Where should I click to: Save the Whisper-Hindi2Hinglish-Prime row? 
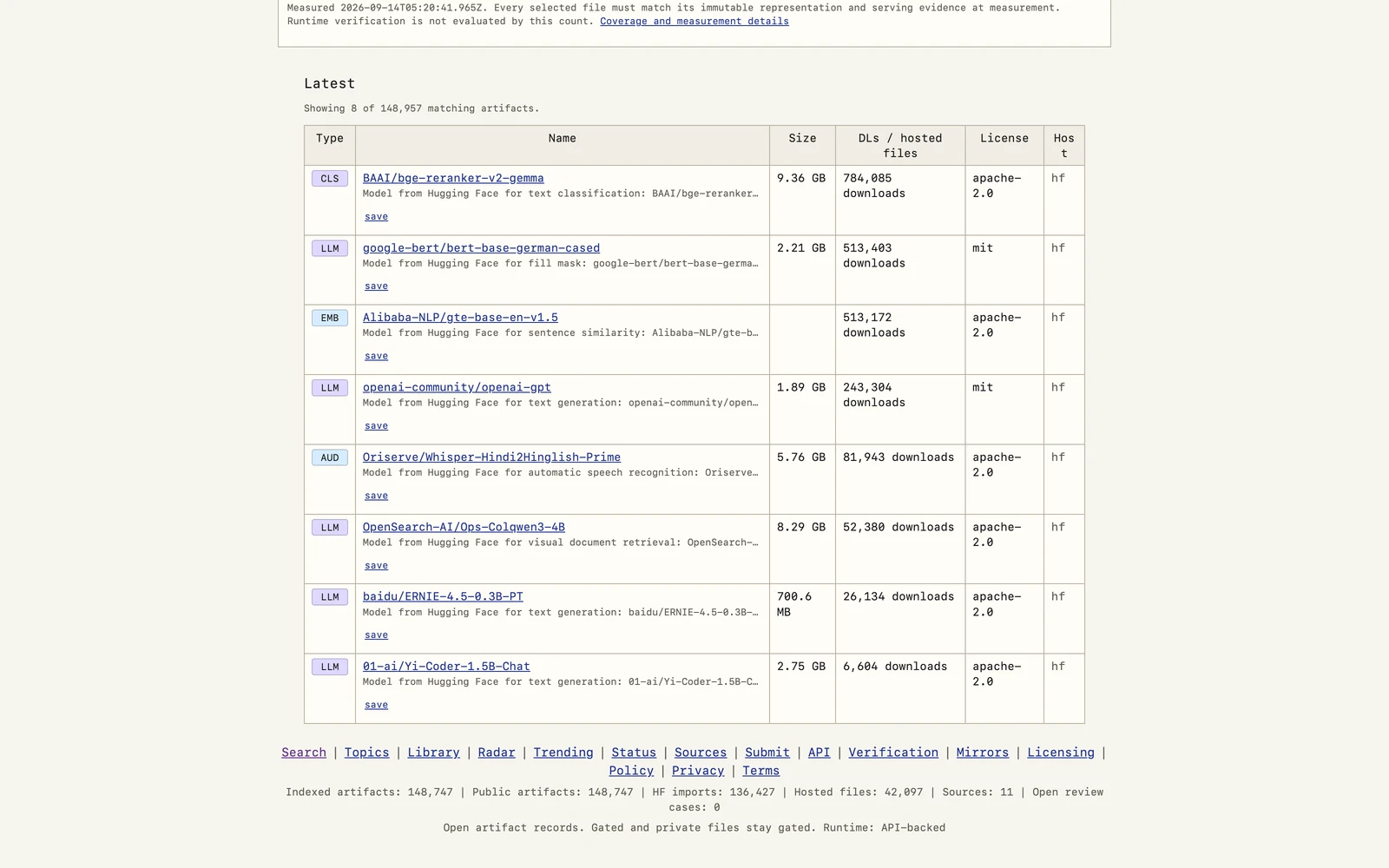(x=376, y=496)
